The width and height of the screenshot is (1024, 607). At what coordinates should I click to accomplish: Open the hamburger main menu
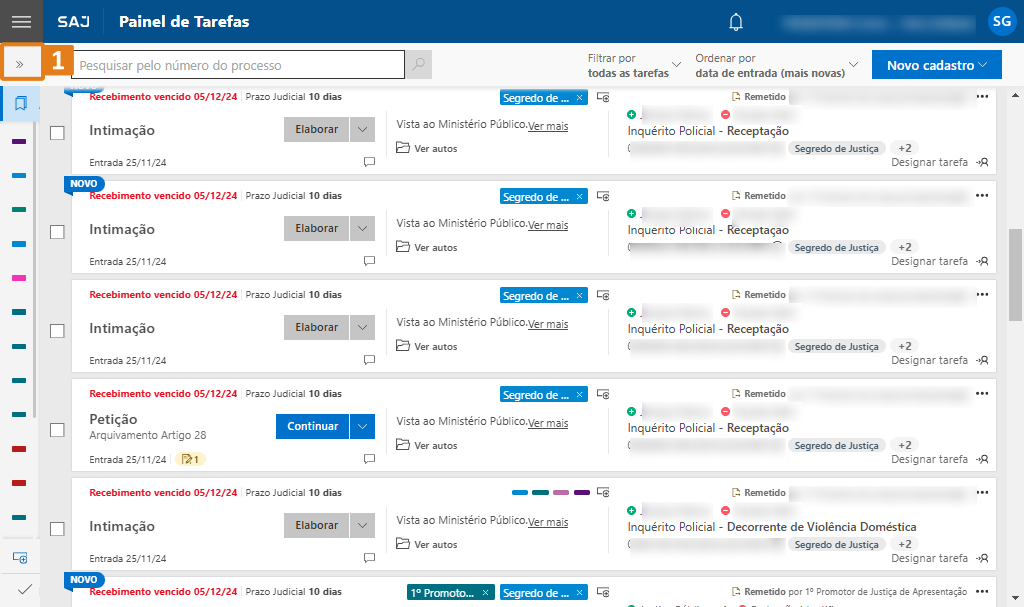tap(21, 21)
